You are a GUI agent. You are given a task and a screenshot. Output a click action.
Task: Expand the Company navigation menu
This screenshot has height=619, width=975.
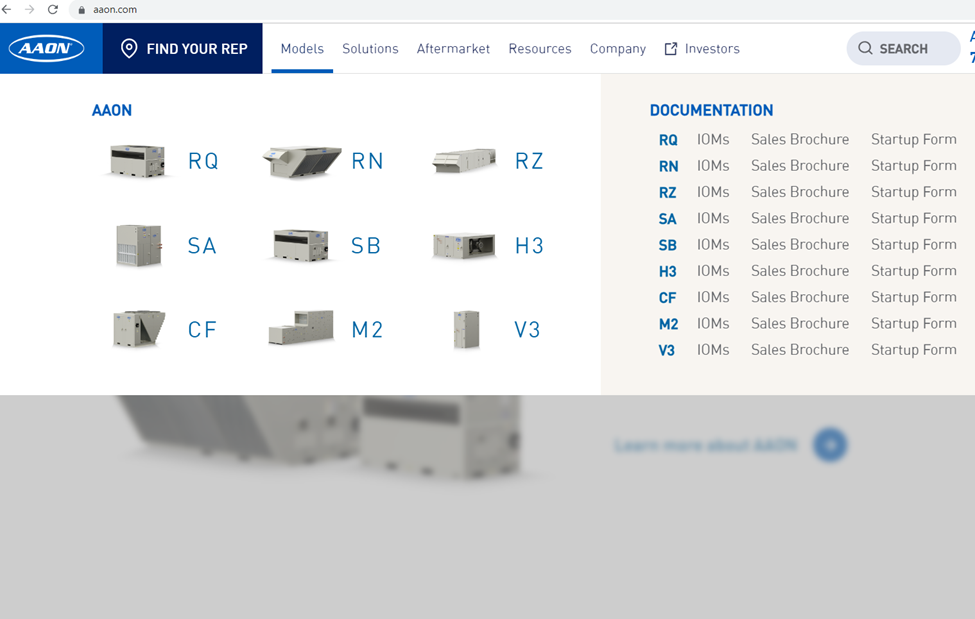617,48
